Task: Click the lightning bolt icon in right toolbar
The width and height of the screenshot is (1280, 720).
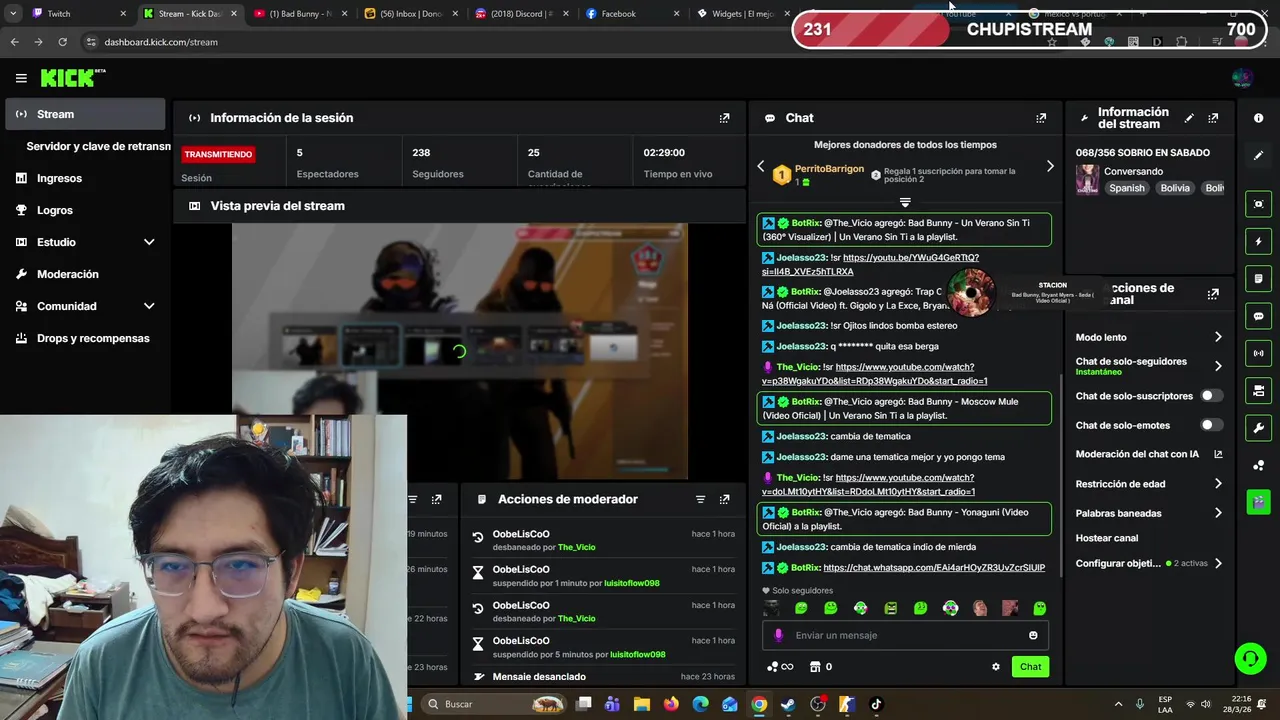Action: [x=1258, y=241]
